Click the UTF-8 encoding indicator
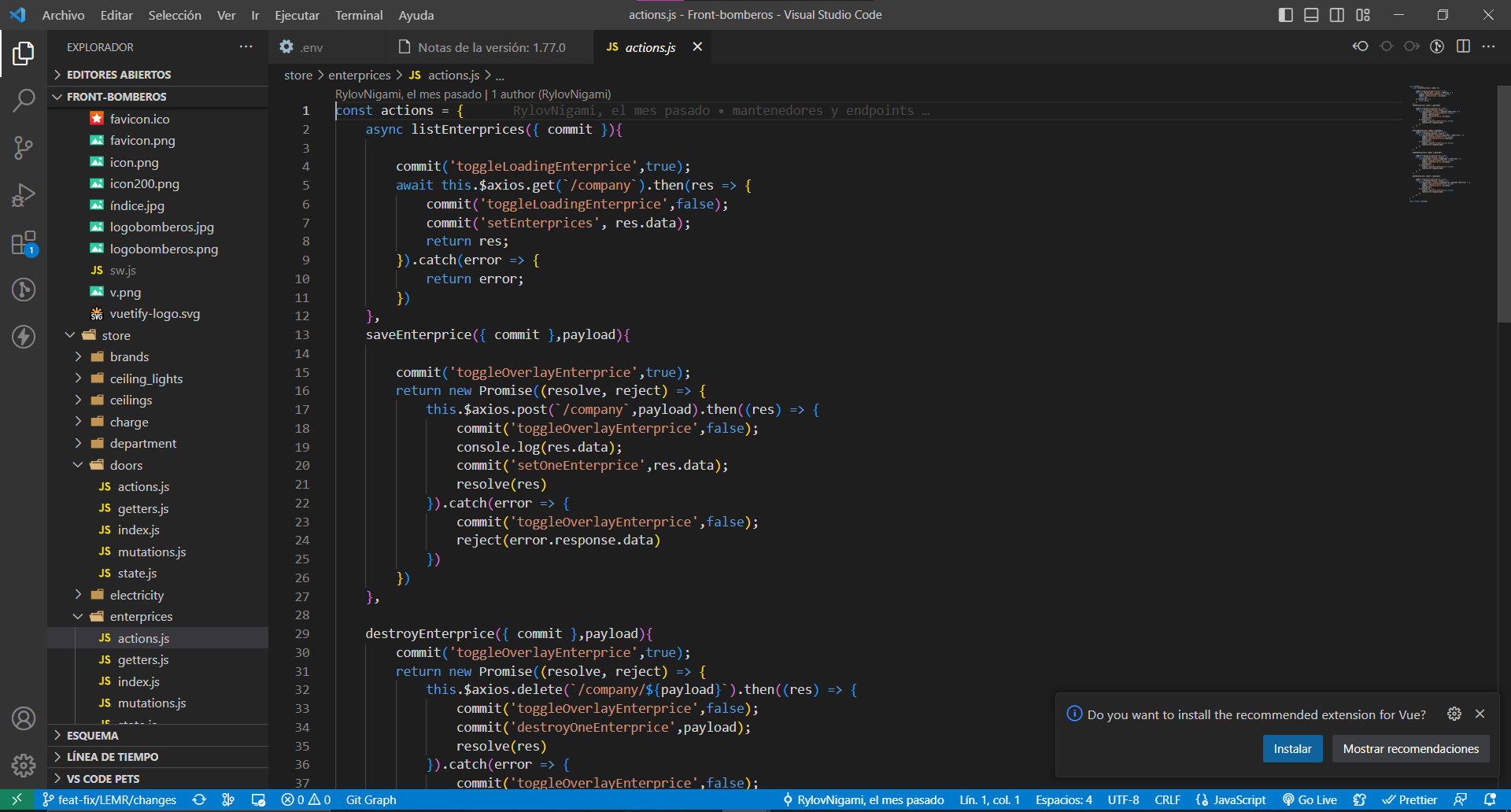The width and height of the screenshot is (1511, 812). [1123, 799]
